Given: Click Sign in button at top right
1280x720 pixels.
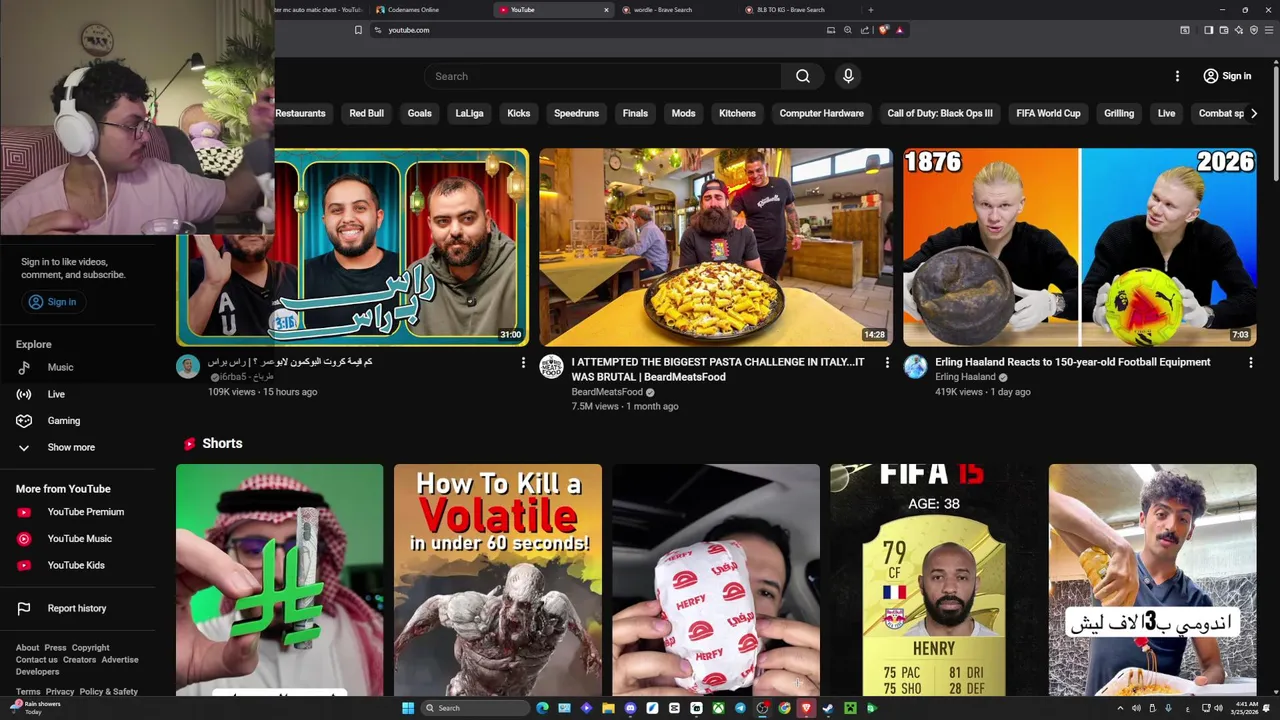Looking at the screenshot, I should [1227, 76].
